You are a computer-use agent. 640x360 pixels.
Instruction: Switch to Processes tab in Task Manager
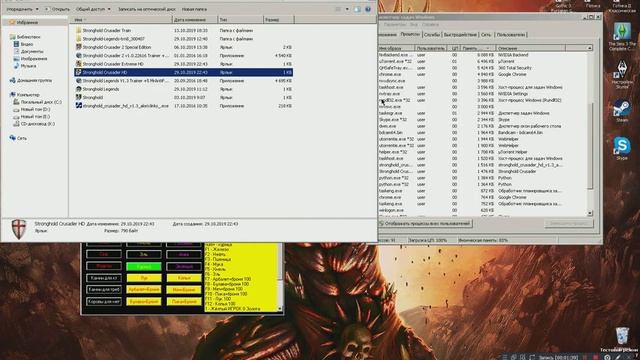tap(410, 34)
